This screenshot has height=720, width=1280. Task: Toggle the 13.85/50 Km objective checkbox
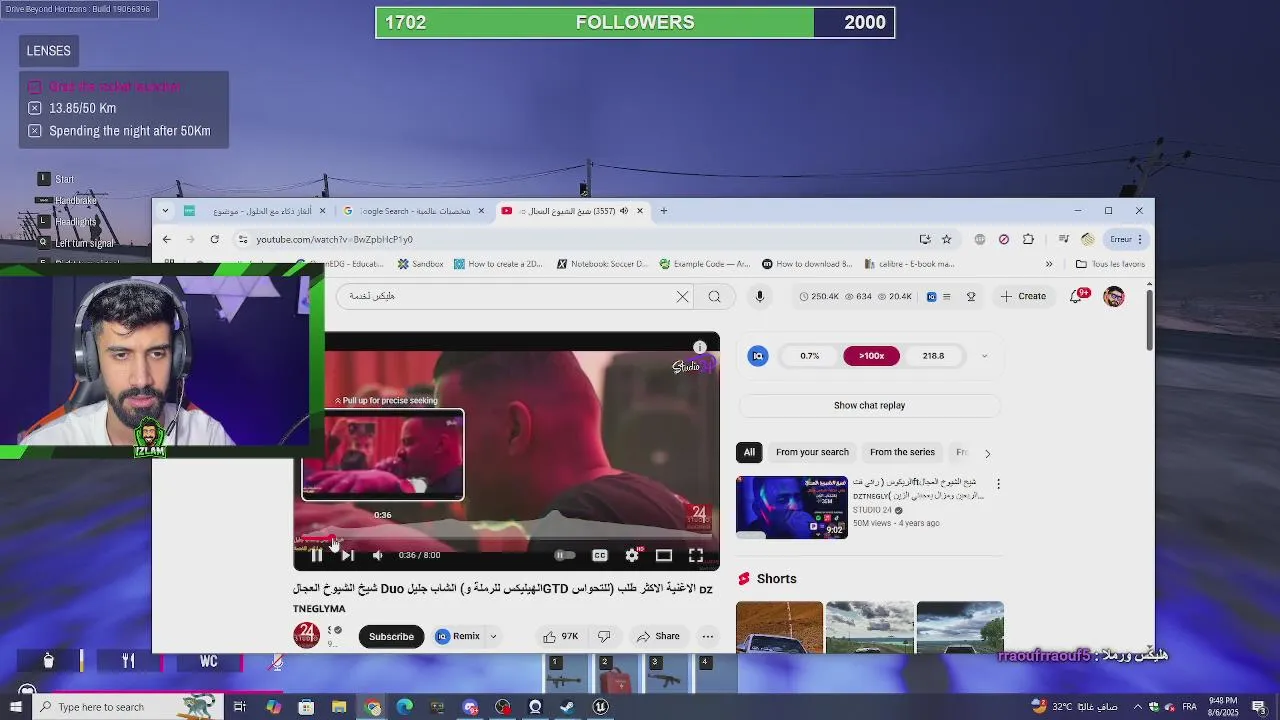coord(35,108)
